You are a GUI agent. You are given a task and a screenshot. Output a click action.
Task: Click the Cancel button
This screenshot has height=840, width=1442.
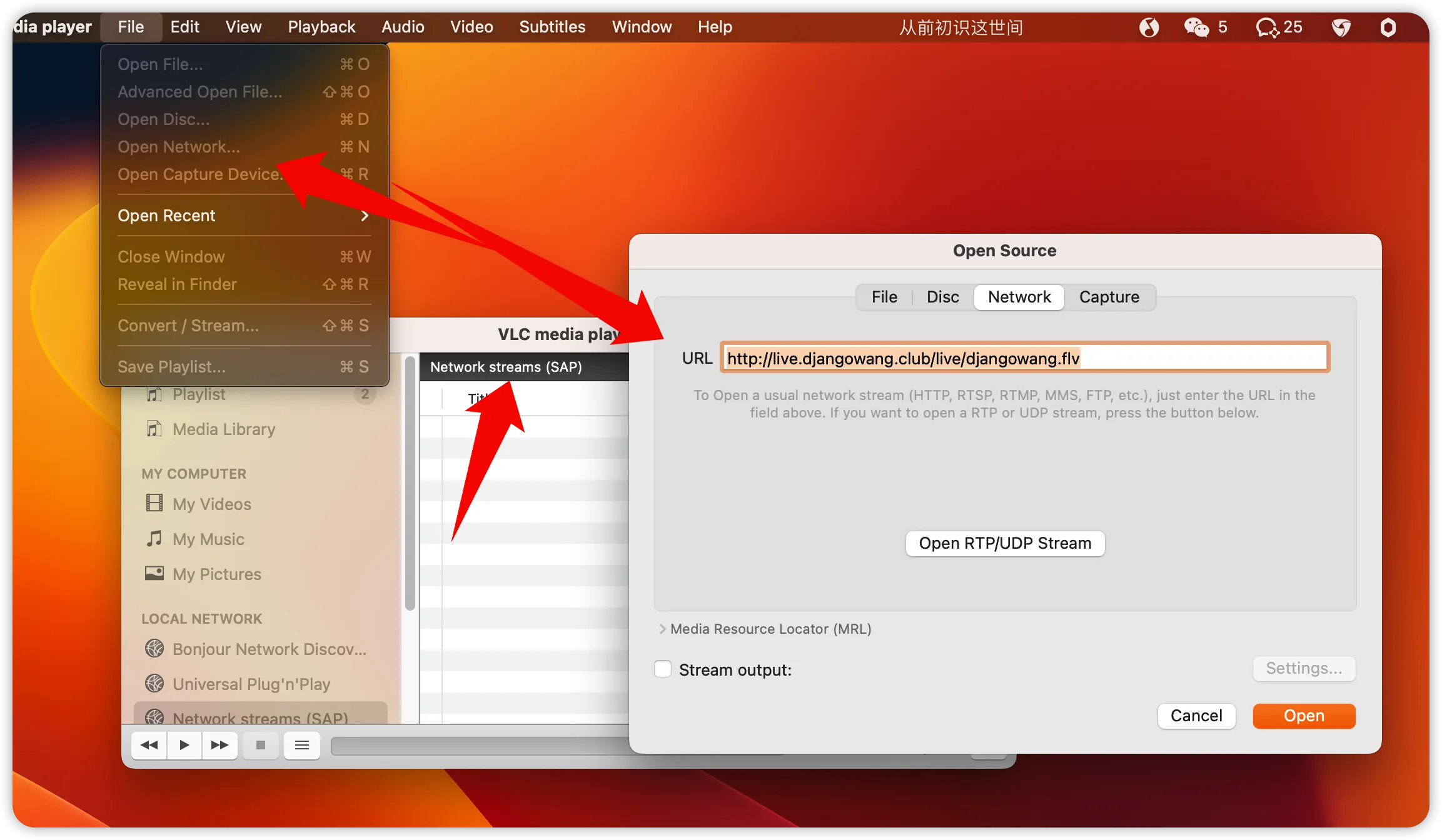point(1196,716)
